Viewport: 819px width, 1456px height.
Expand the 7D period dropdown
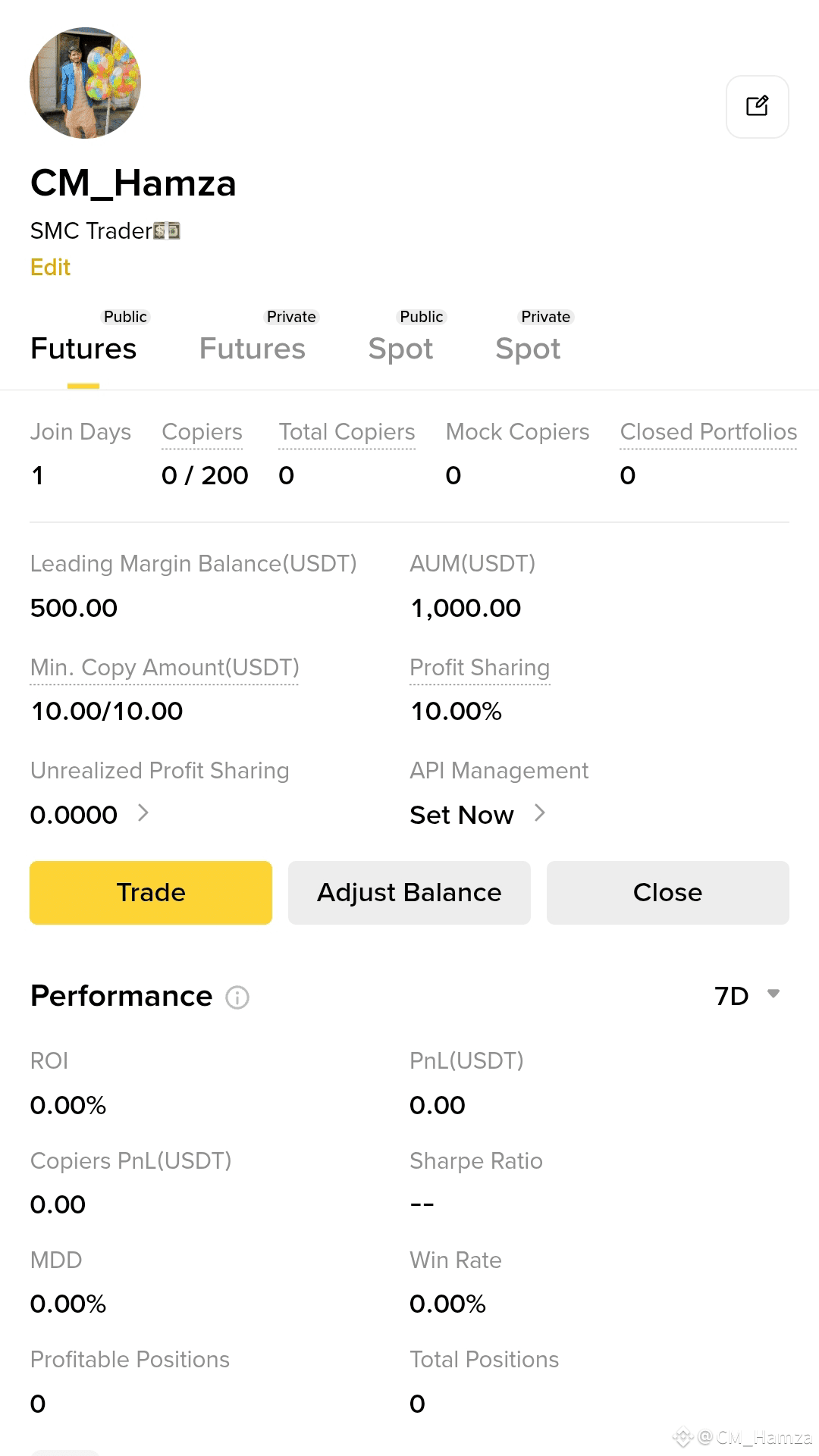point(748,996)
